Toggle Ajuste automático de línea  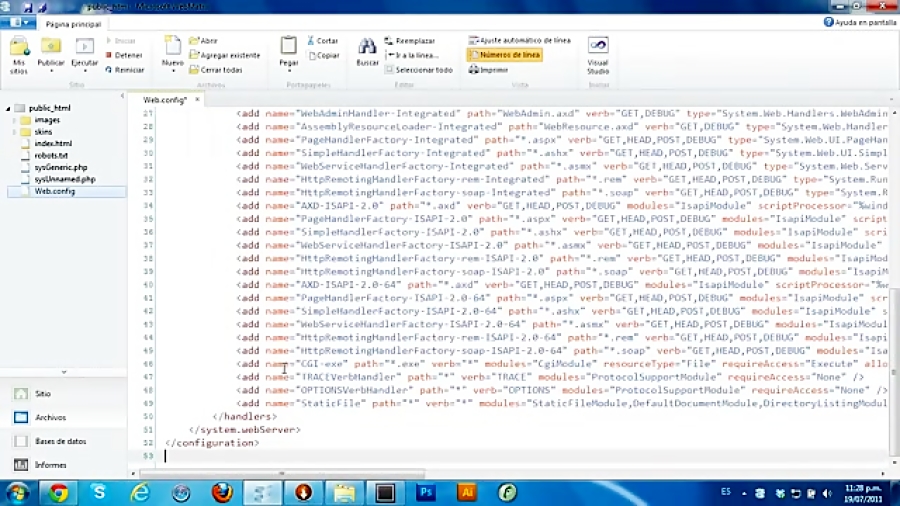pyautogui.click(x=519, y=40)
